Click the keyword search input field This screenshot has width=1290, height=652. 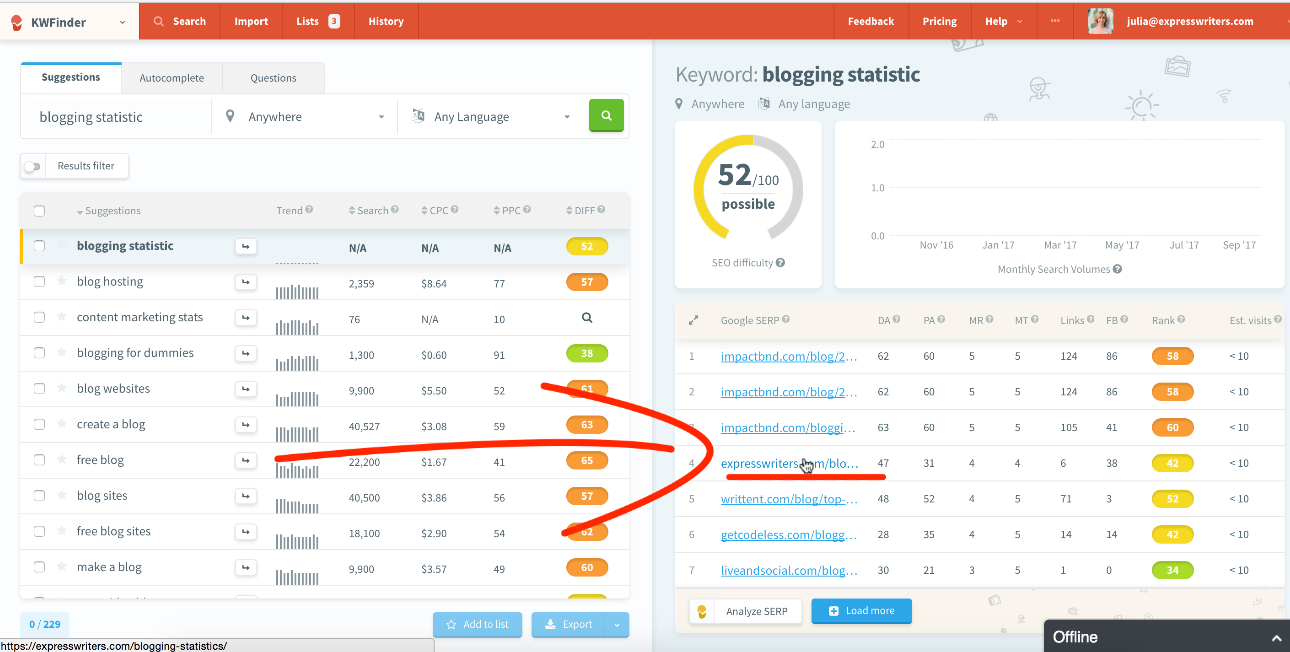click(116, 116)
